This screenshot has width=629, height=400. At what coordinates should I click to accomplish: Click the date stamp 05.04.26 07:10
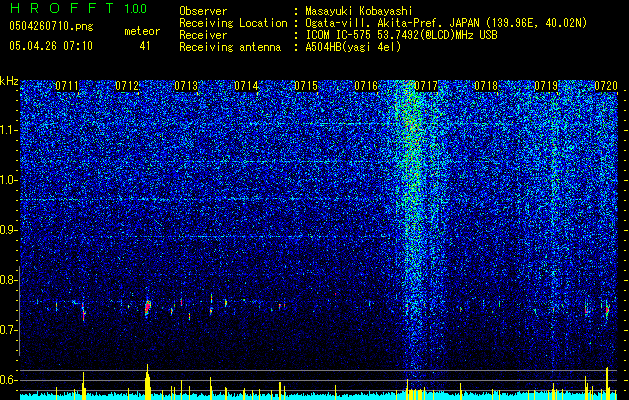coord(51,46)
